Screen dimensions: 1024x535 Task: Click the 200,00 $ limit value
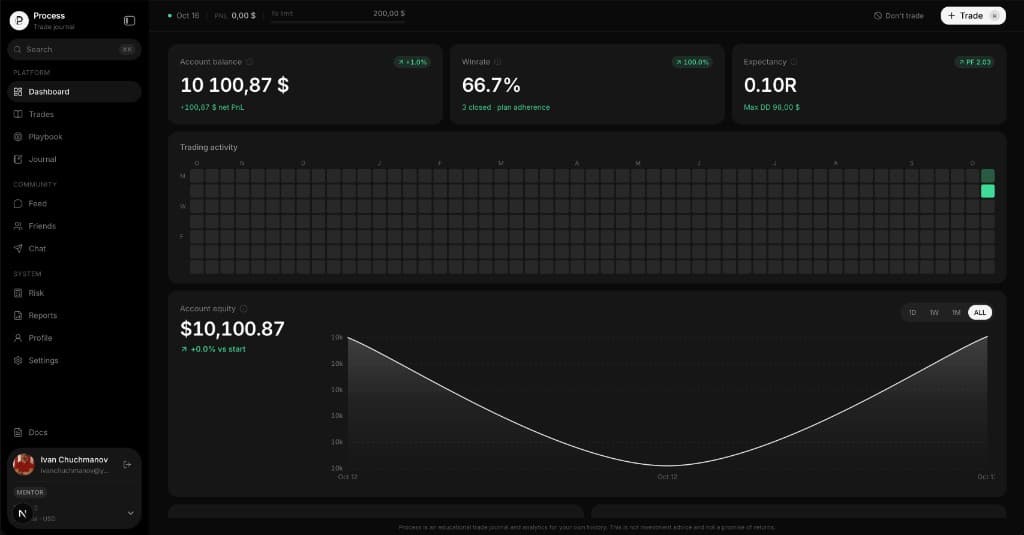(389, 13)
